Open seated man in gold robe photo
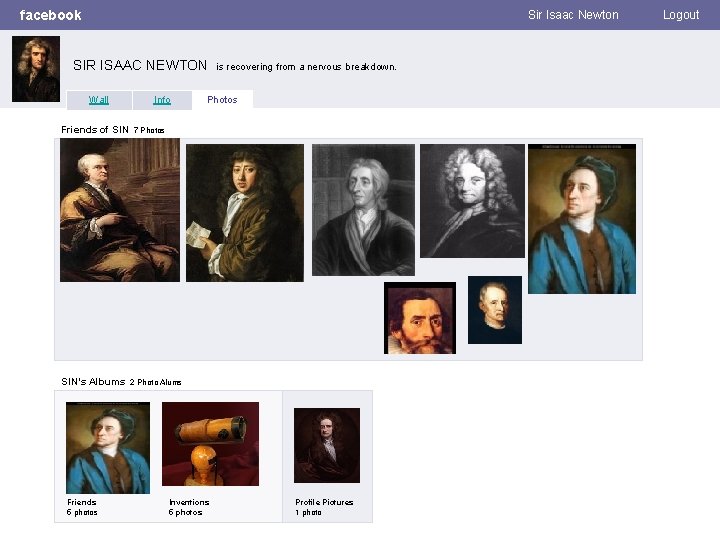The width and height of the screenshot is (720, 540). tap(120, 210)
